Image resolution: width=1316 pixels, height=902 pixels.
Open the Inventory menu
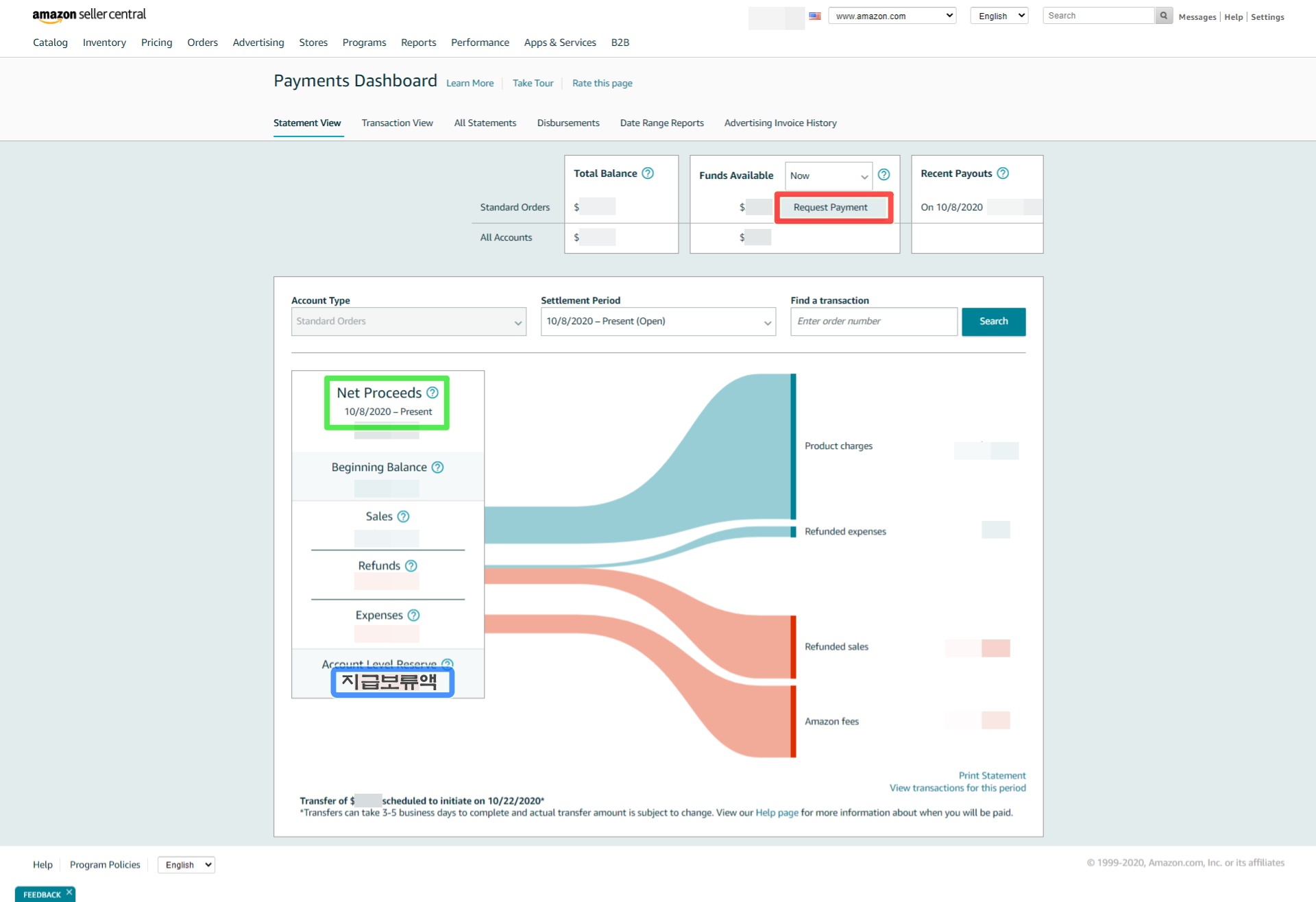[x=104, y=42]
